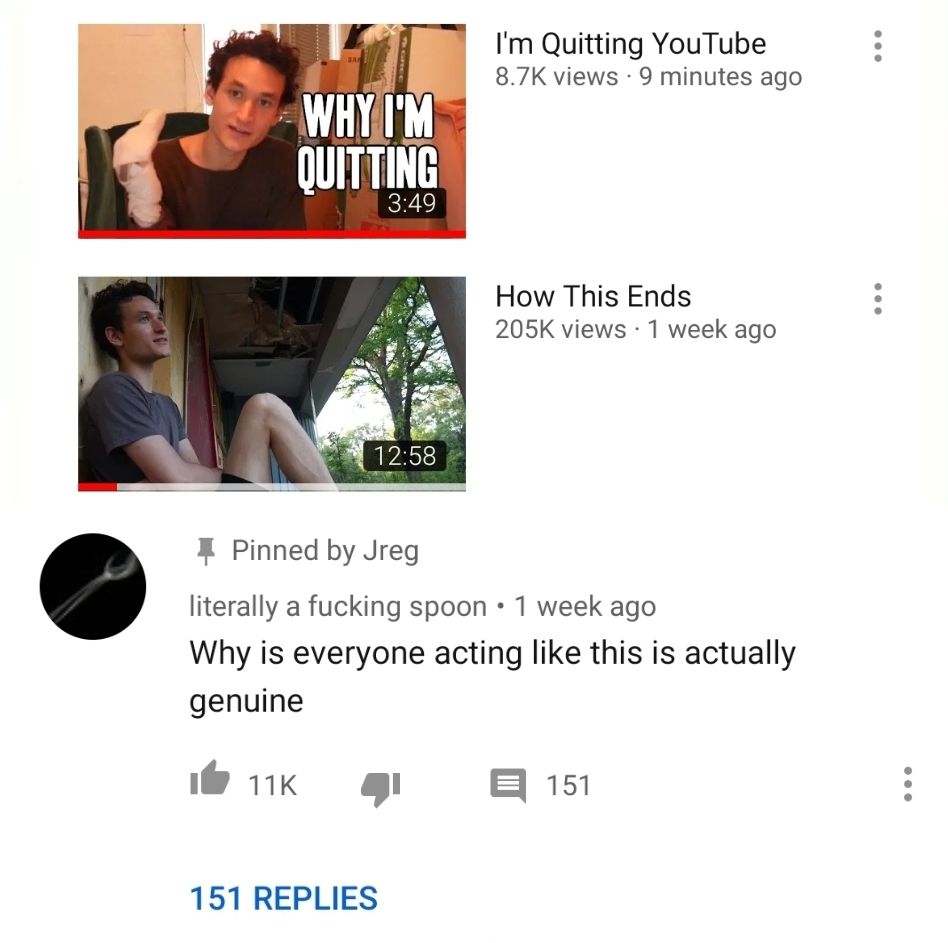Open the literally a fucking spoon channel name
Screen dimensions: 948x943
point(338,606)
